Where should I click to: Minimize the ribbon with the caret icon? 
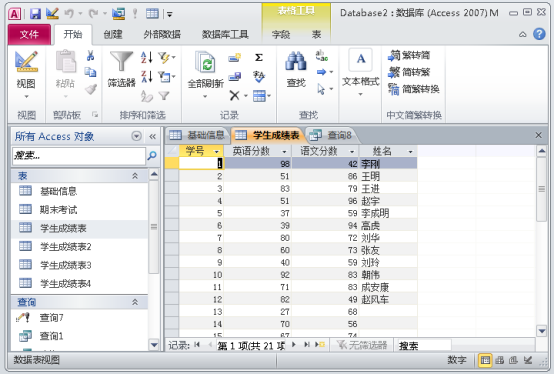(x=523, y=34)
